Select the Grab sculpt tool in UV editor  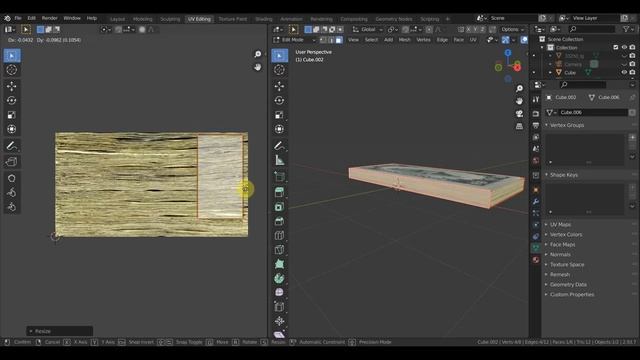click(11, 178)
